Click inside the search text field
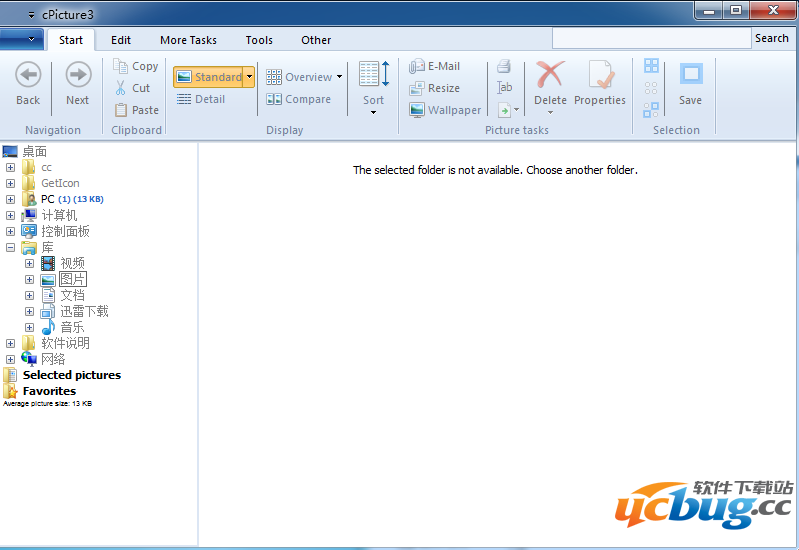The image size is (799, 550). point(651,38)
